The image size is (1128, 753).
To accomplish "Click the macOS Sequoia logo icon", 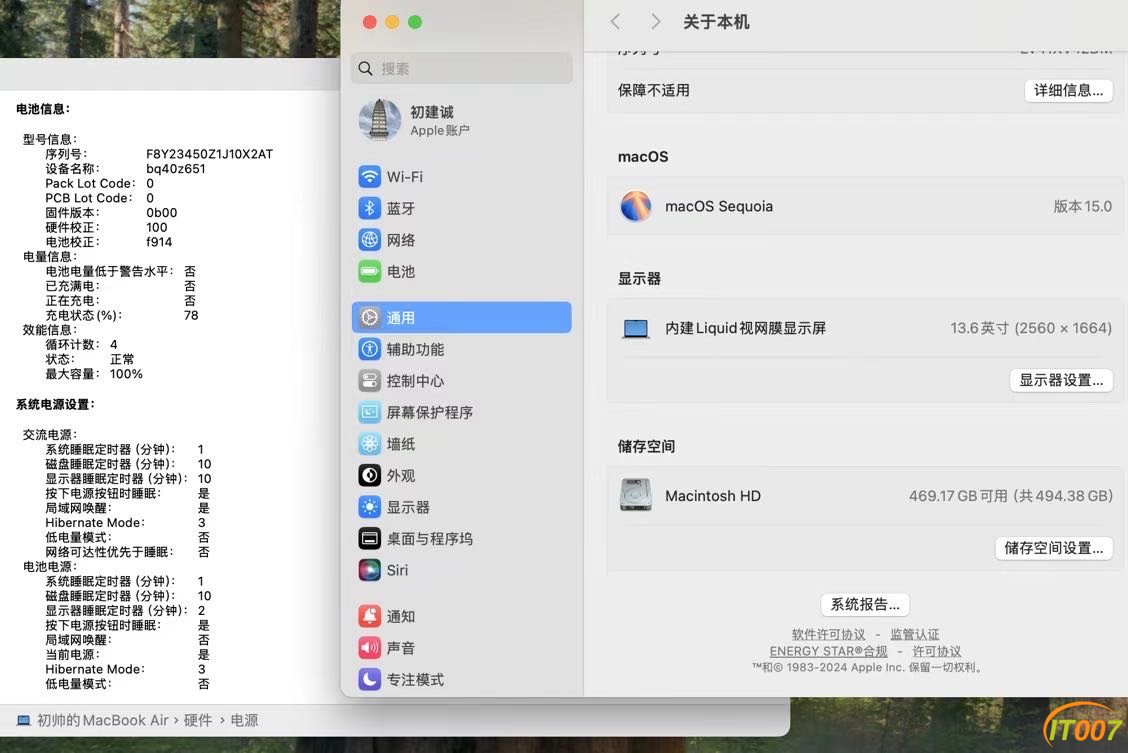I will 635,206.
